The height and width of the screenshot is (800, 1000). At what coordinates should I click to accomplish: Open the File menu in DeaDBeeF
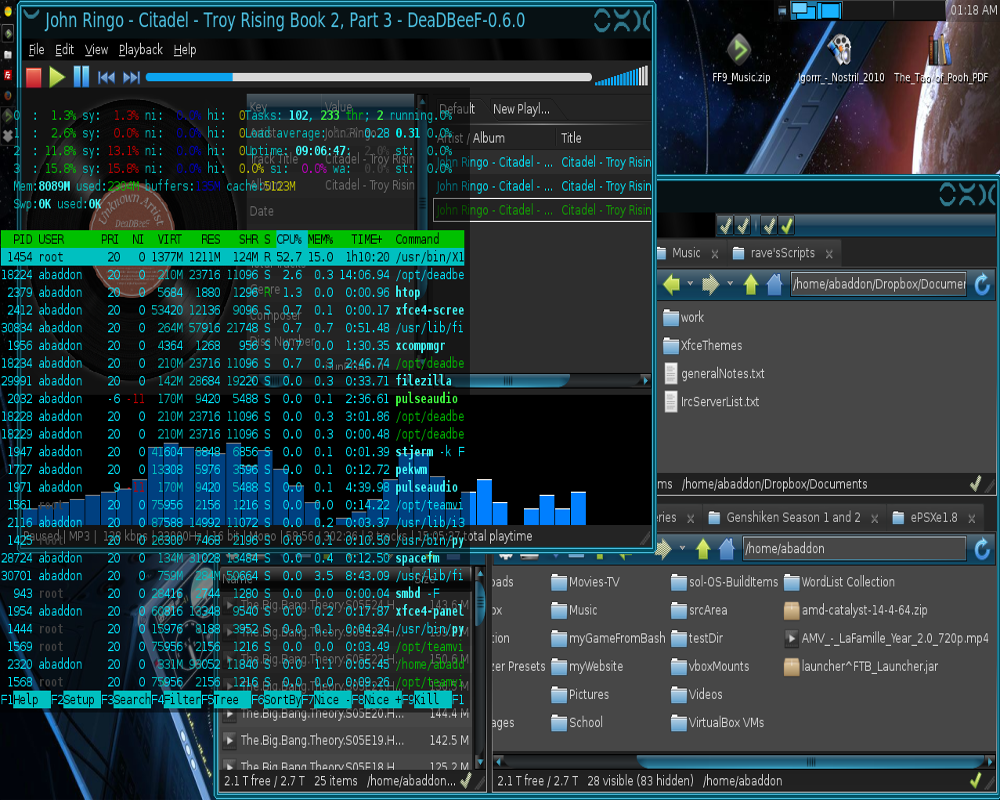[x=36, y=50]
